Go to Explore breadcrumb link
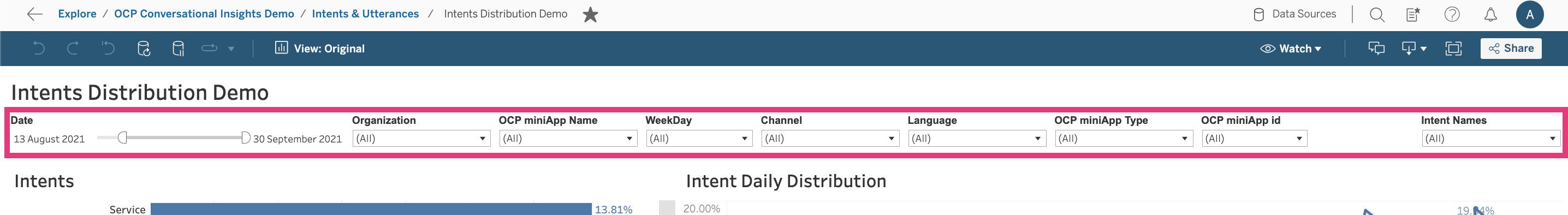Screen dimensions: 1568x215 (78, 14)
